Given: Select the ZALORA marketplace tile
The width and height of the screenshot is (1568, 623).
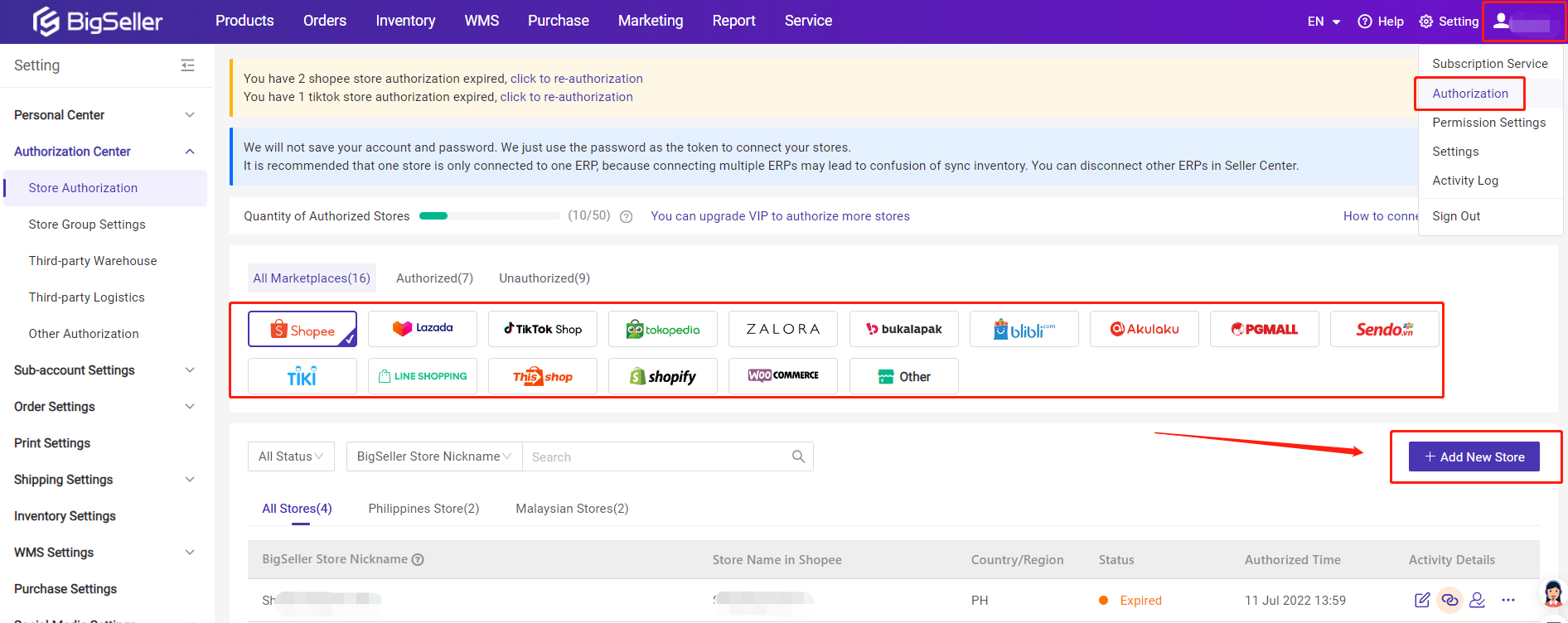Looking at the screenshot, I should point(783,329).
